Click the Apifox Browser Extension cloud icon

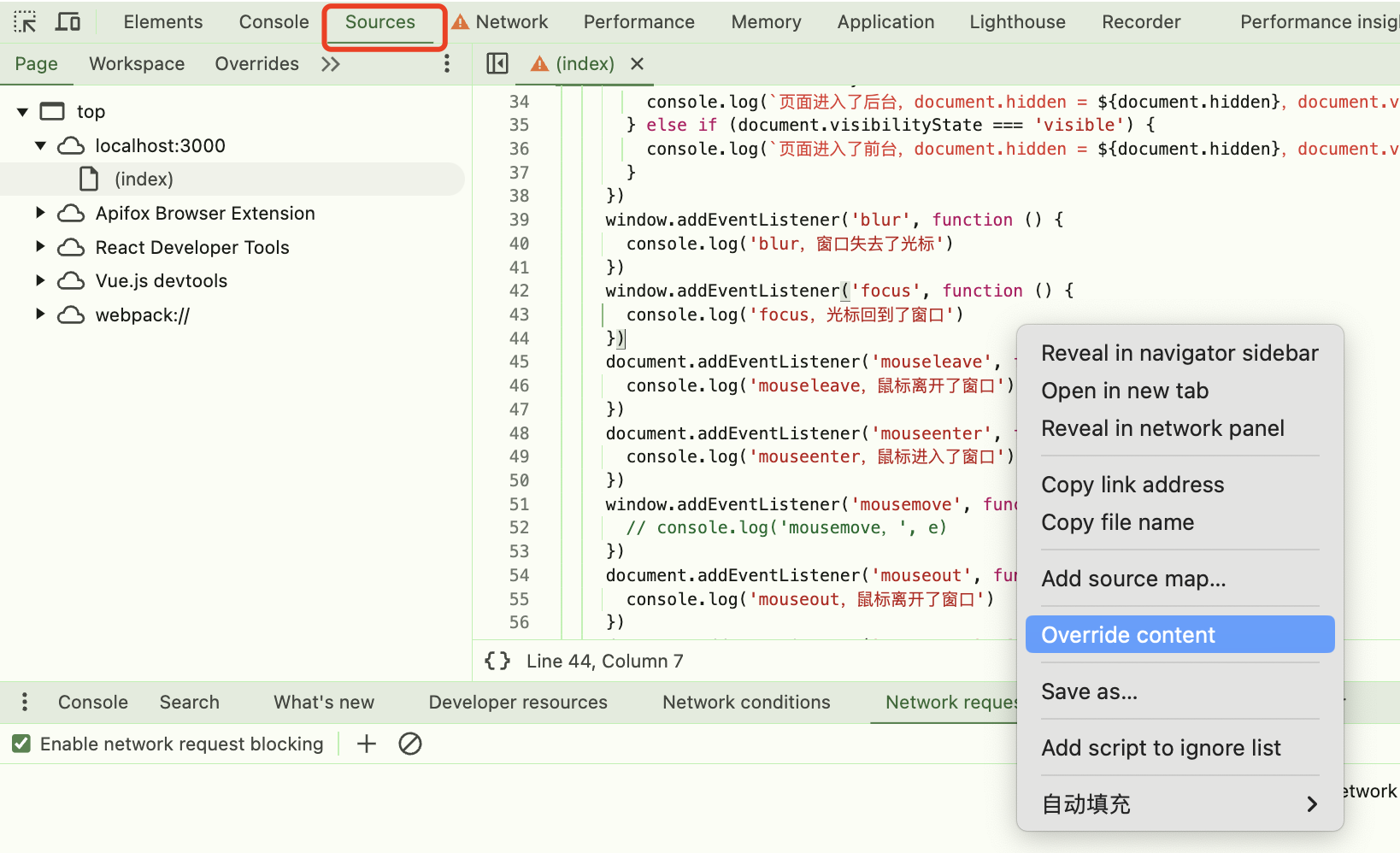(71, 213)
